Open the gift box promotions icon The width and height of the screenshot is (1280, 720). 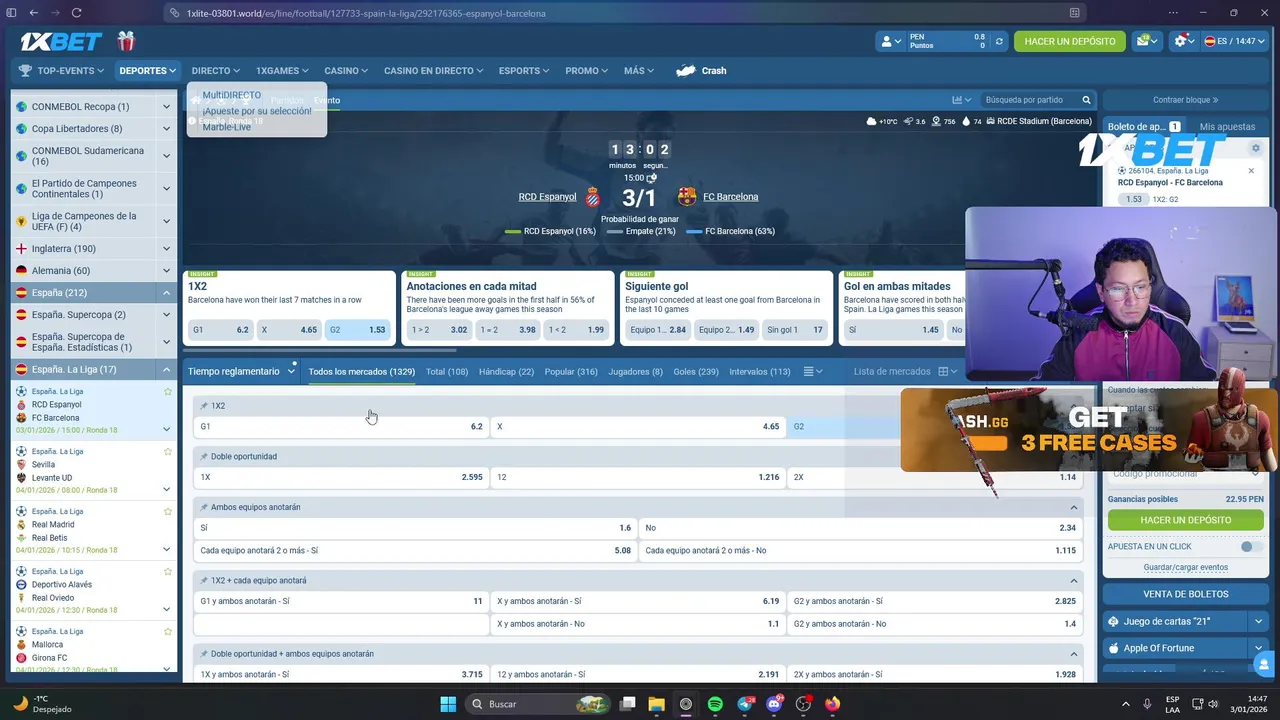(125, 41)
